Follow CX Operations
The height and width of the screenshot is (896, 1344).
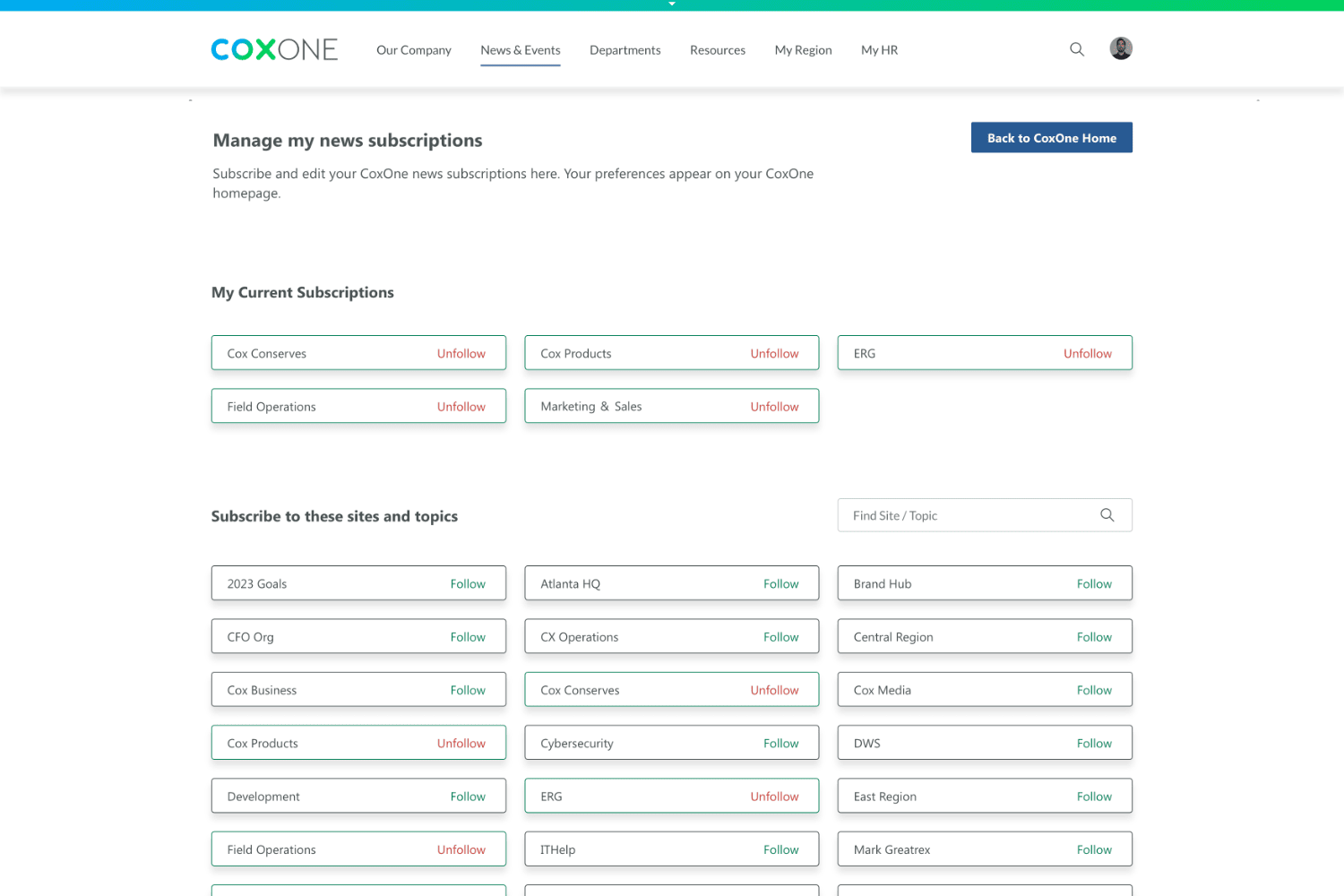(781, 637)
